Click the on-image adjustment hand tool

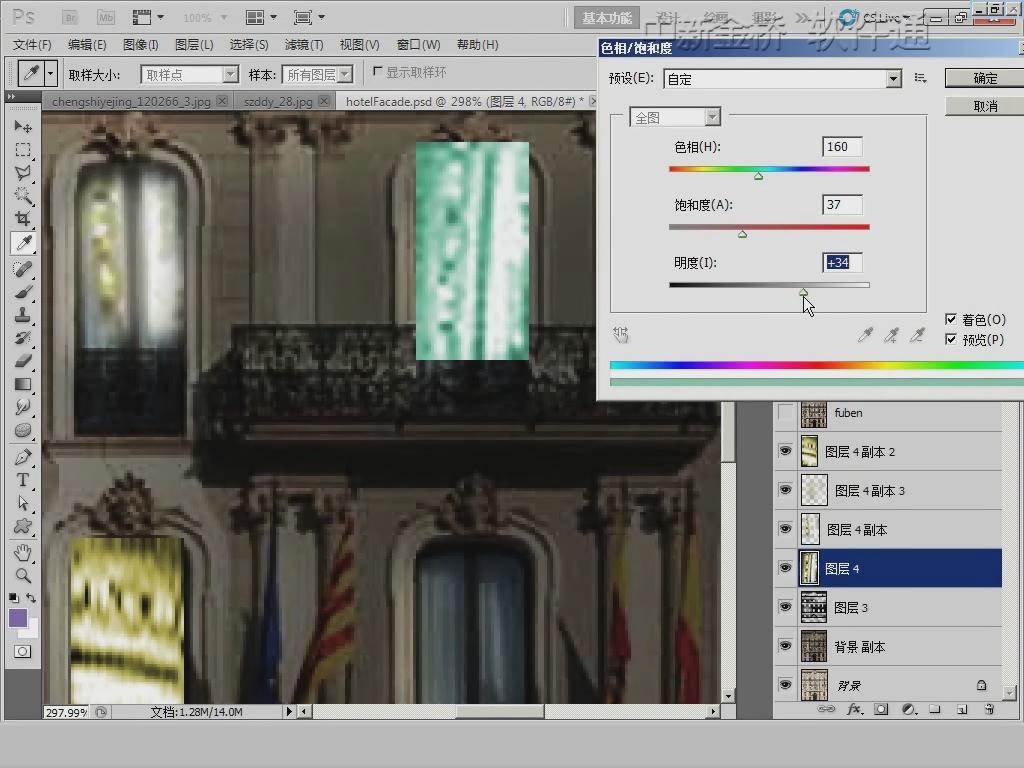pyautogui.click(x=620, y=335)
